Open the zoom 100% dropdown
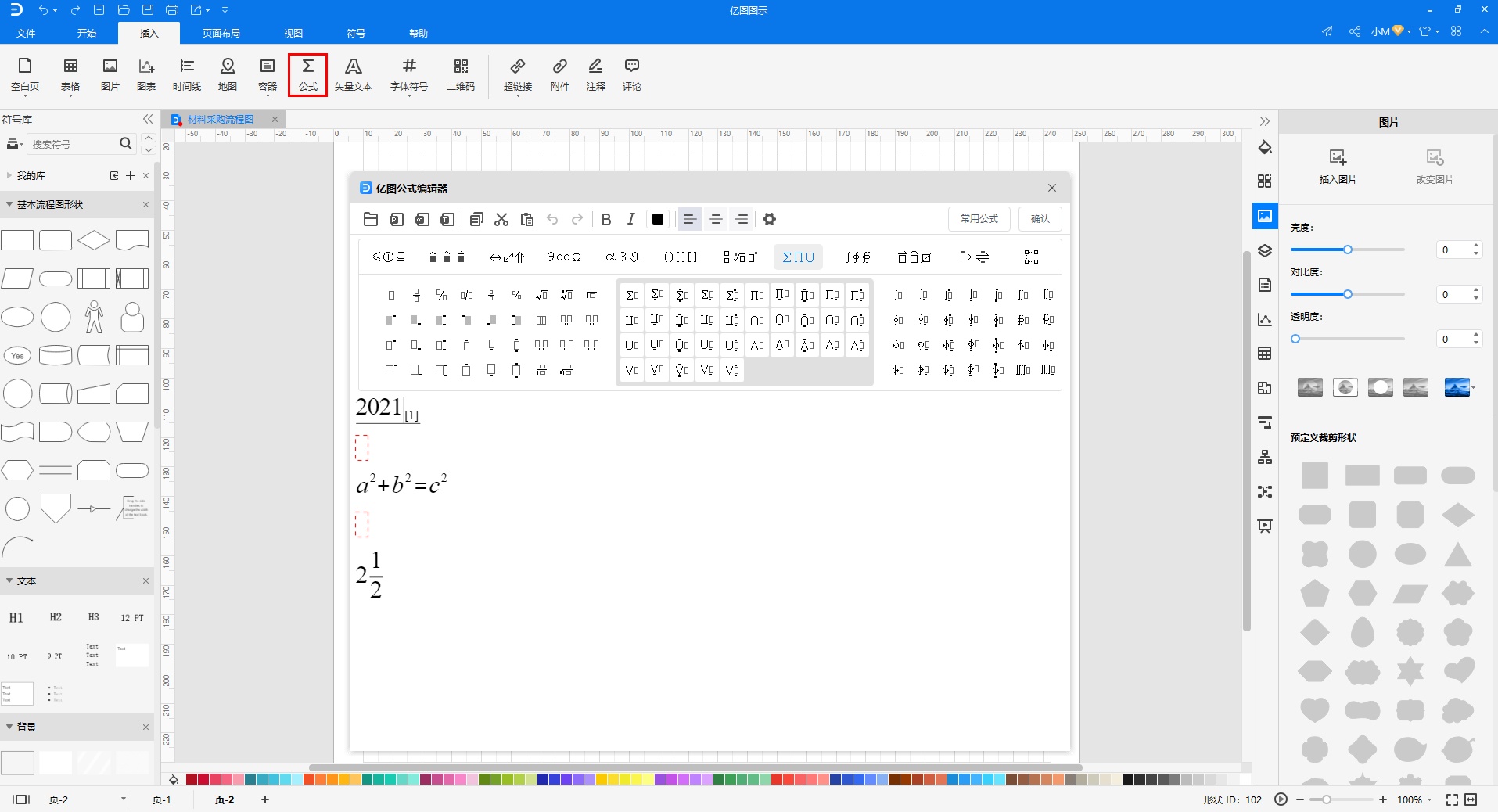1498x812 pixels. (x=1414, y=799)
